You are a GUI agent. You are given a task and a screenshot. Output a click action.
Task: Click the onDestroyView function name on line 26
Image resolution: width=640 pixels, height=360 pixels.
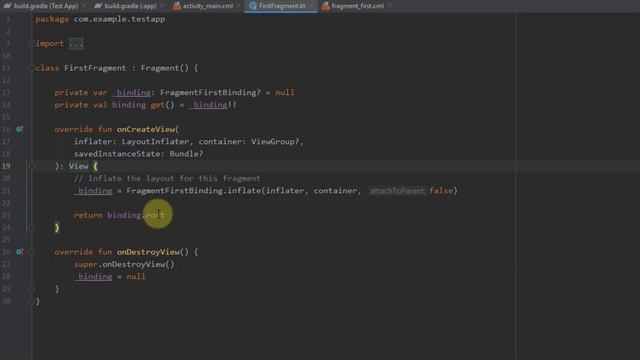coord(148,252)
